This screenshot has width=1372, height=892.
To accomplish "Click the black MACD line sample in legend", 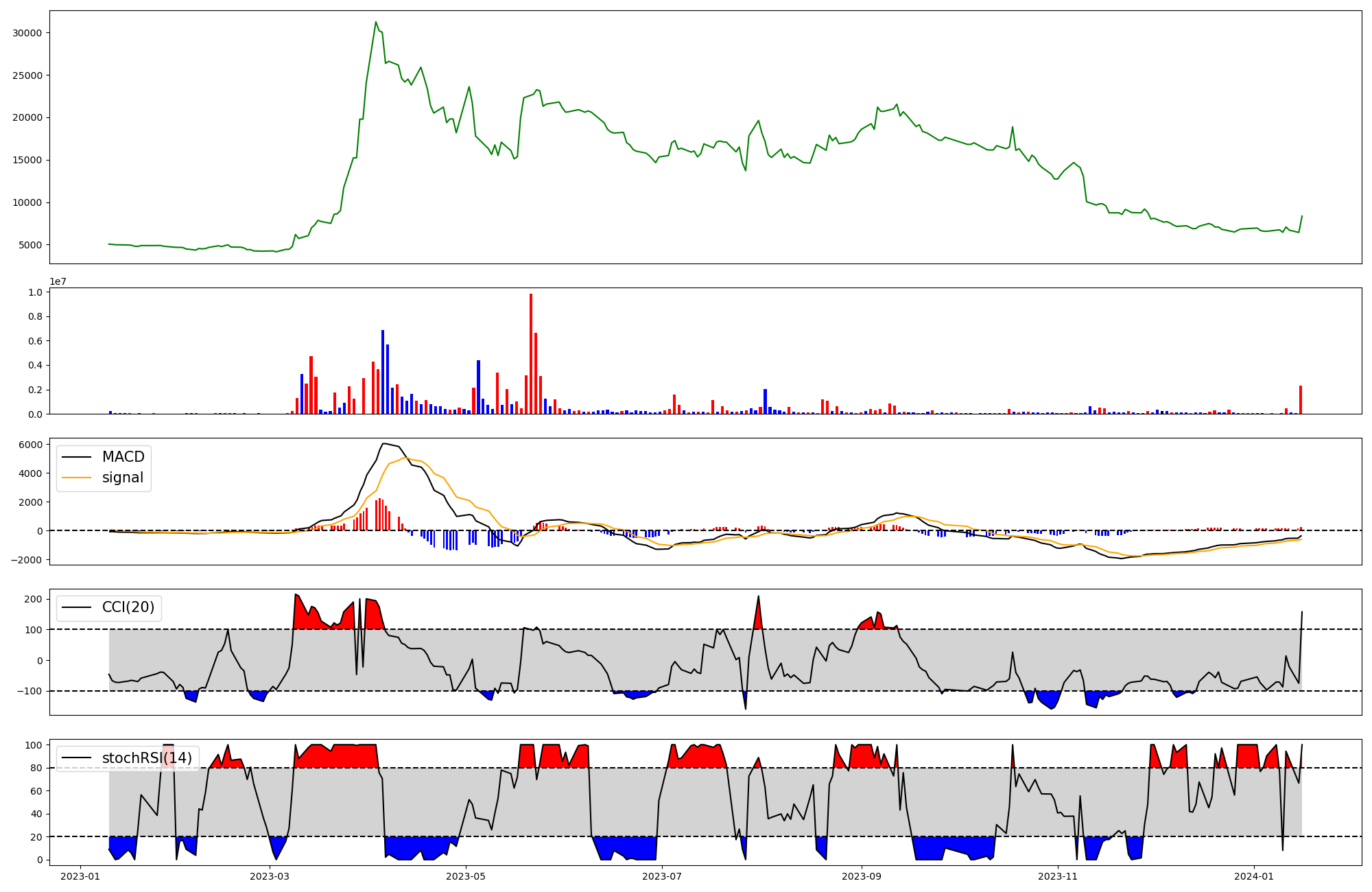I will (x=77, y=458).
